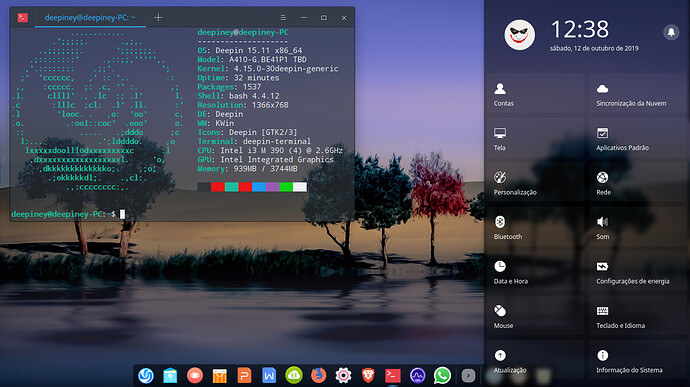Open the Control Center gear icon in dock
This screenshot has width=690, height=387.
coord(343,376)
